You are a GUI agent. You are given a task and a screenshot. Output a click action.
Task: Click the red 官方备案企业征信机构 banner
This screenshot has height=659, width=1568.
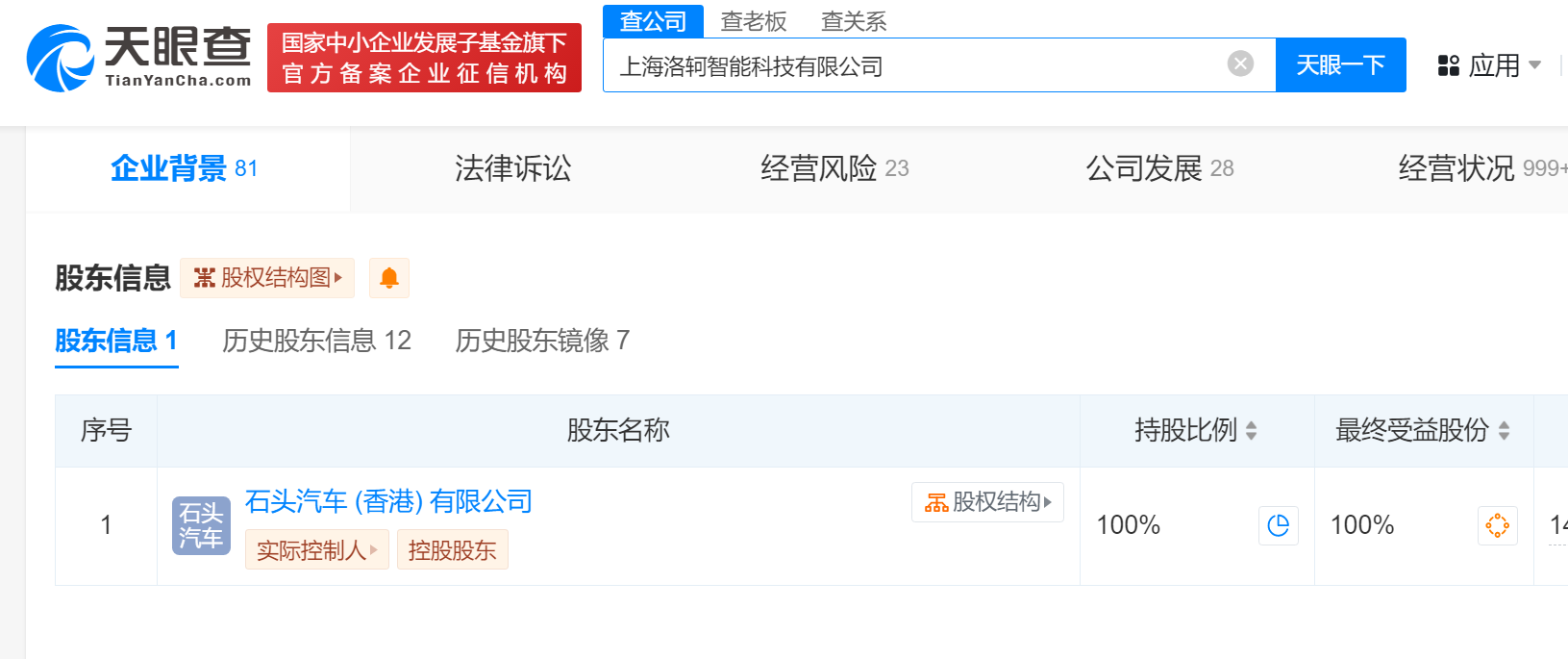pyautogui.click(x=424, y=58)
